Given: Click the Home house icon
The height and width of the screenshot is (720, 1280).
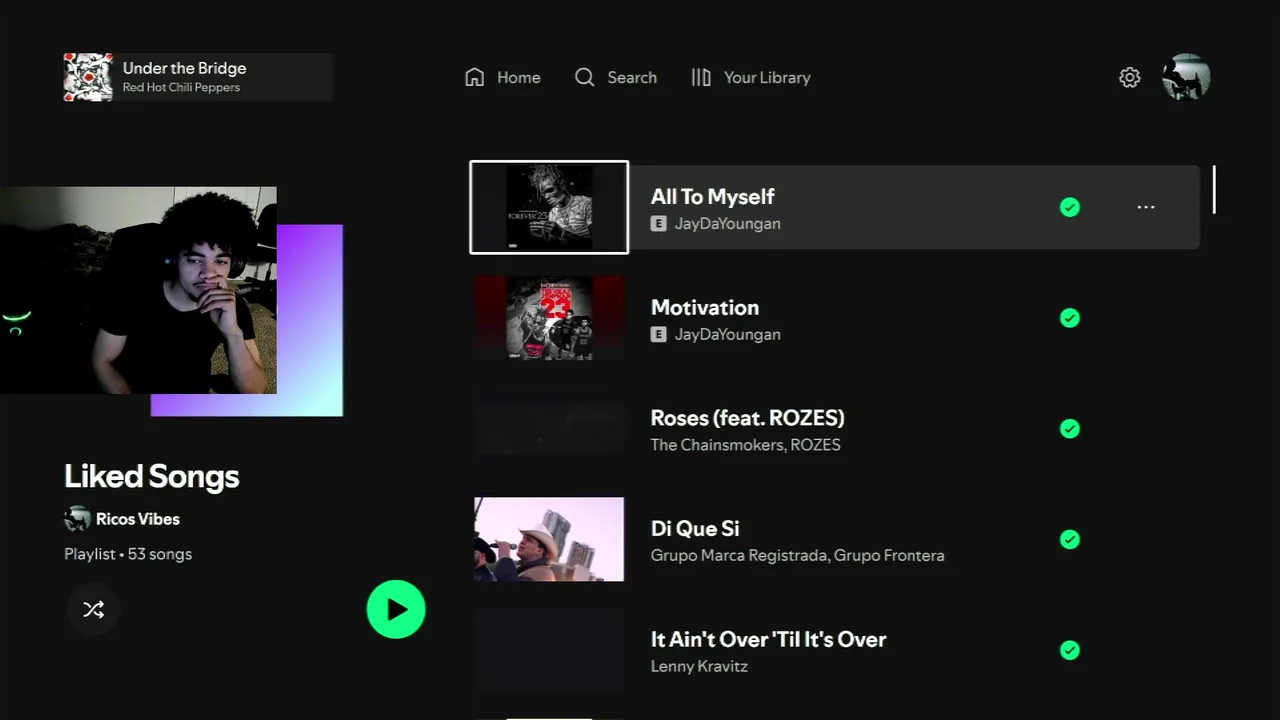Looking at the screenshot, I should [x=475, y=77].
